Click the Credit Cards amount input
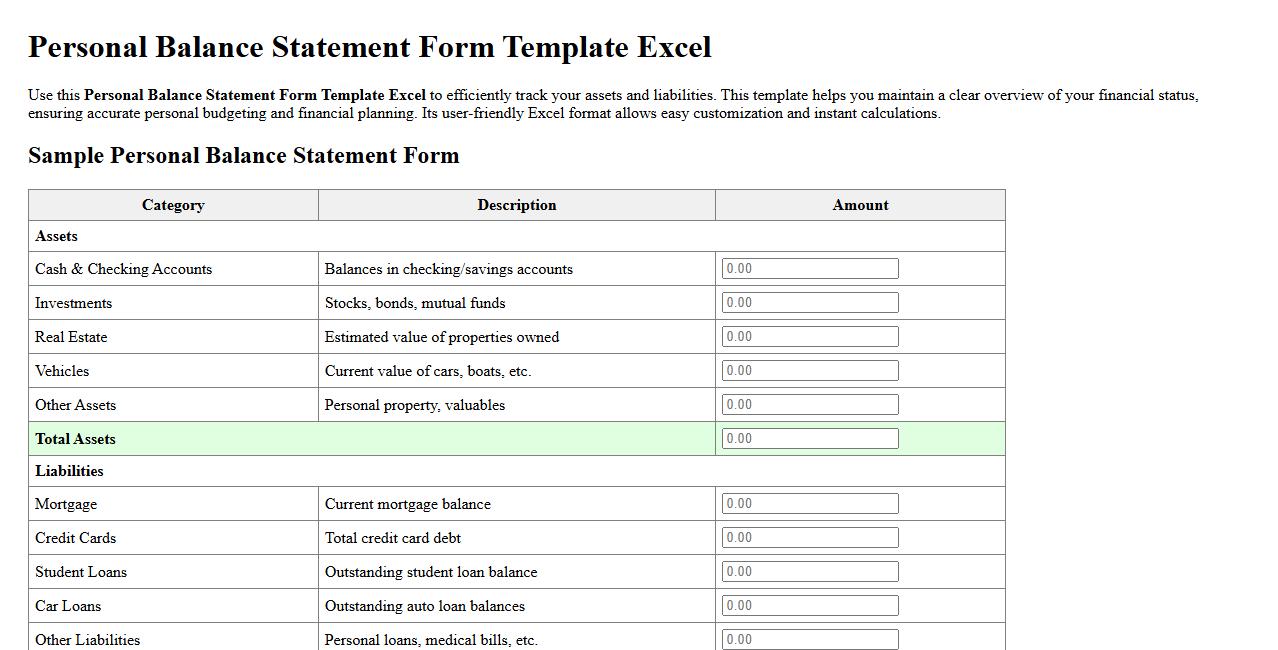 click(809, 537)
